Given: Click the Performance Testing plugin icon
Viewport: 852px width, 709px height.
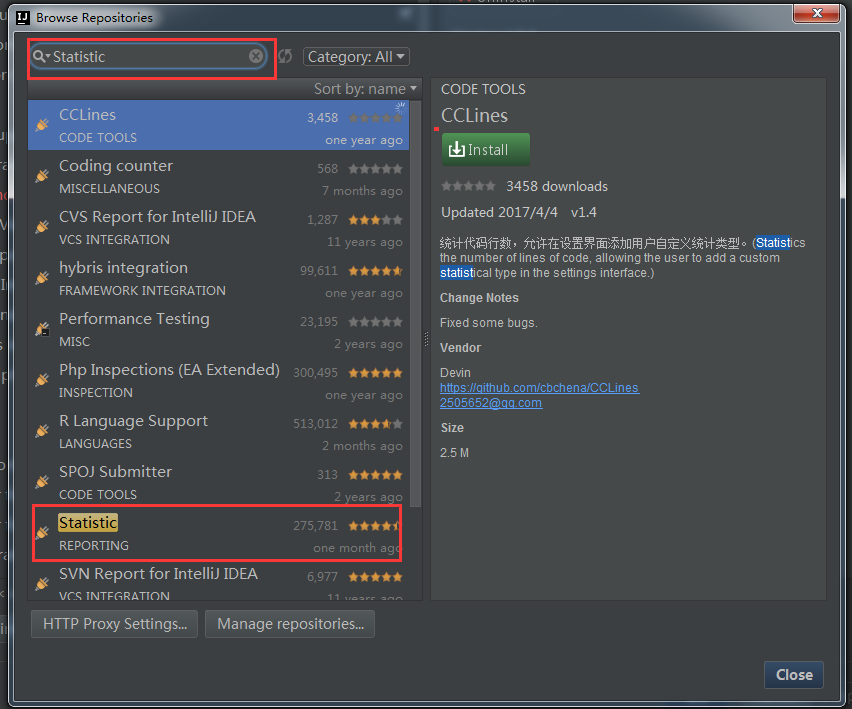Looking at the screenshot, I should click(42, 329).
